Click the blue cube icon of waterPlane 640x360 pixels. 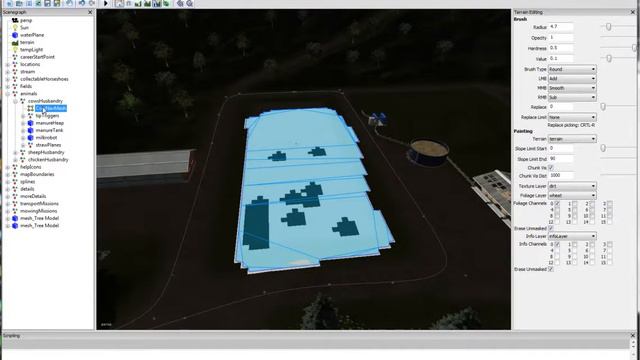[x=15, y=35]
